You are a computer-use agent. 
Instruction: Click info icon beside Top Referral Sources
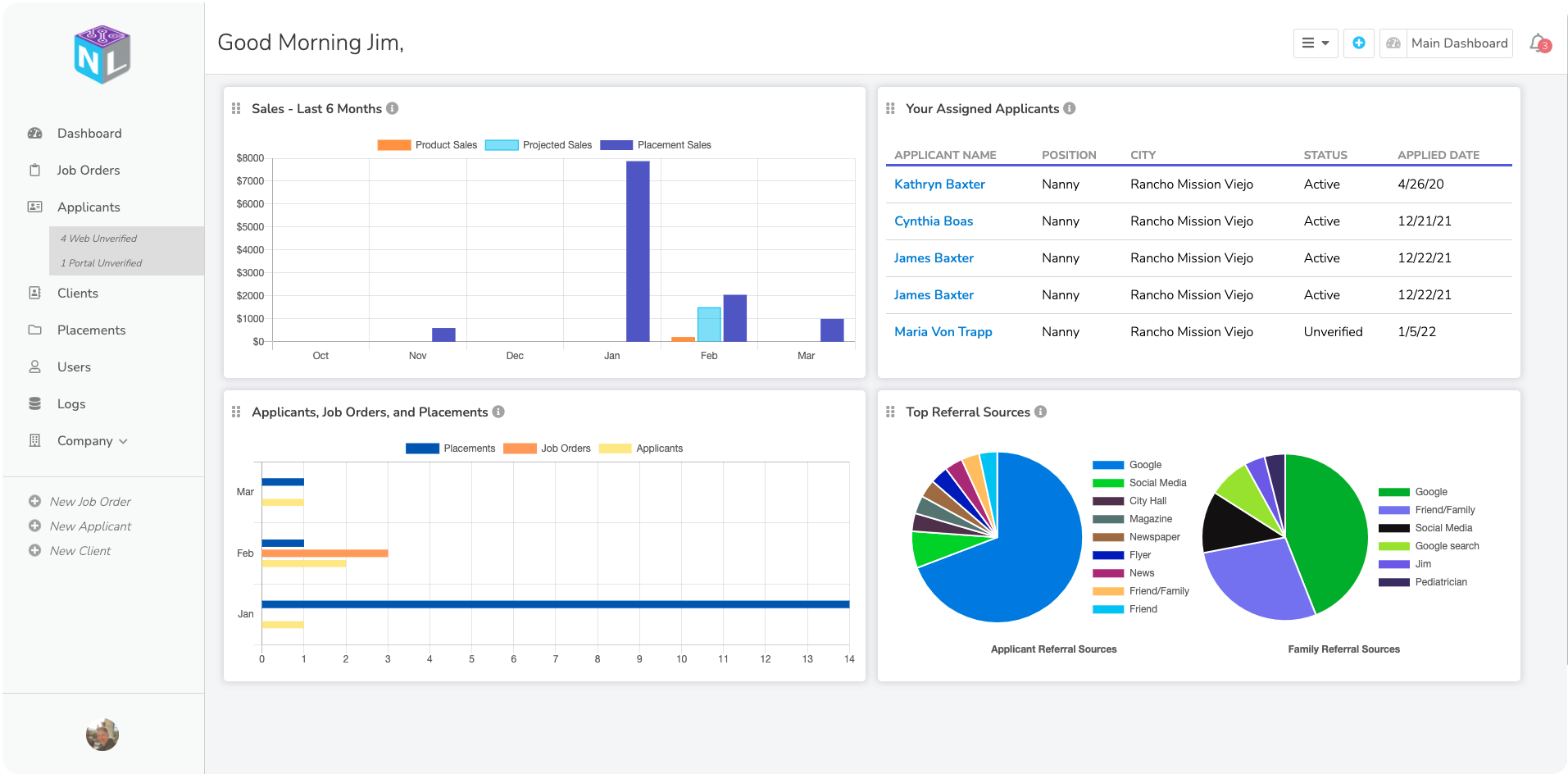(1040, 412)
